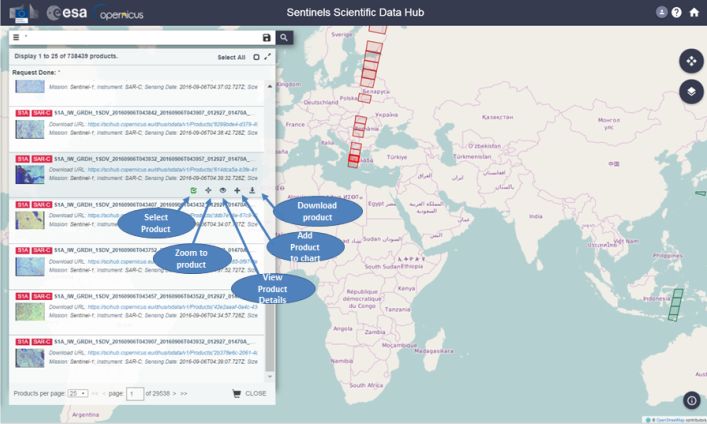Image resolution: width=707 pixels, height=424 pixels.
Task: Click the map navigation mode button
Action: tap(691, 61)
